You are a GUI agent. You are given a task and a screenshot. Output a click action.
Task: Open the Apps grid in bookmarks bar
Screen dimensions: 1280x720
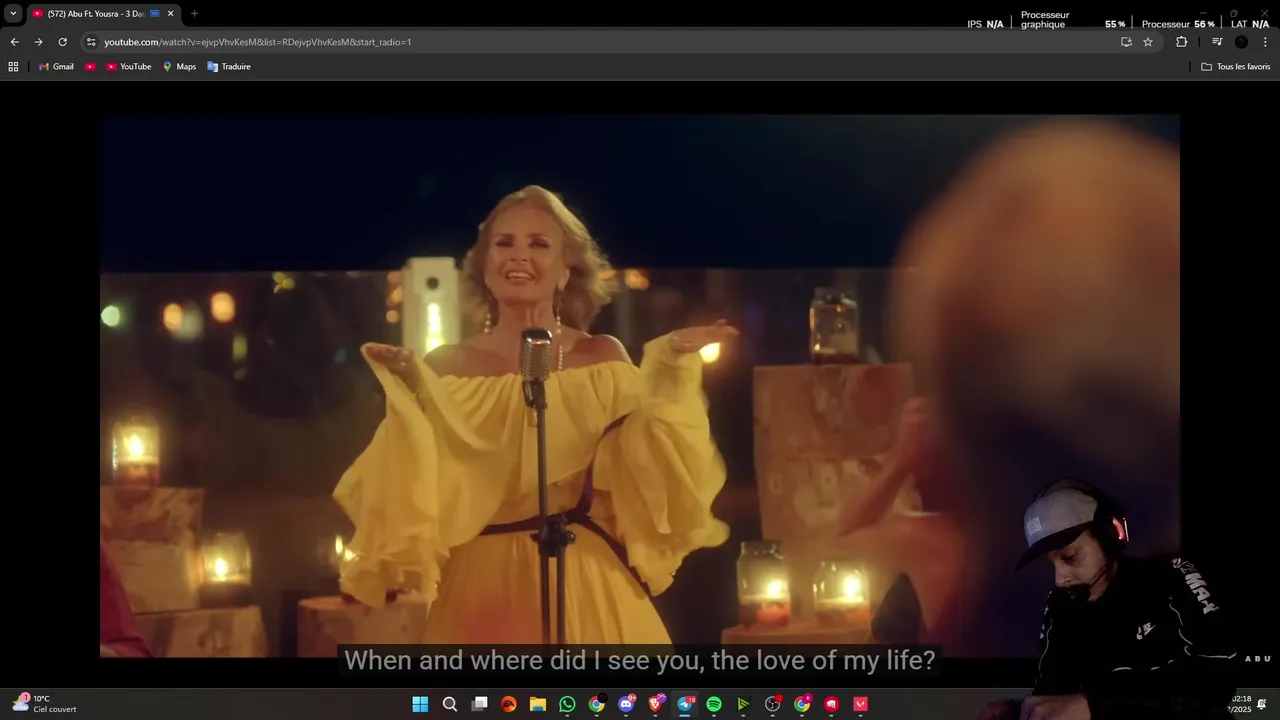(13, 67)
